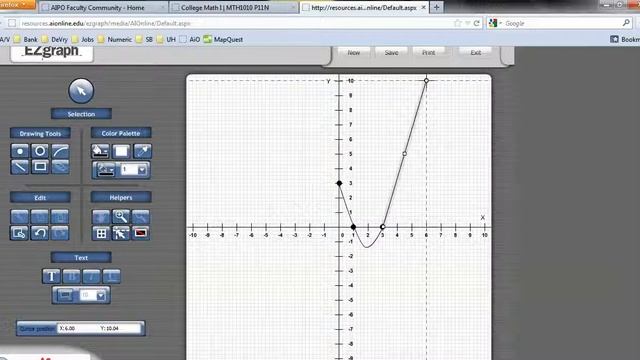This screenshot has width=640, height=360.
Task: Open the Bank bookmark folder
Action: pos(26,40)
